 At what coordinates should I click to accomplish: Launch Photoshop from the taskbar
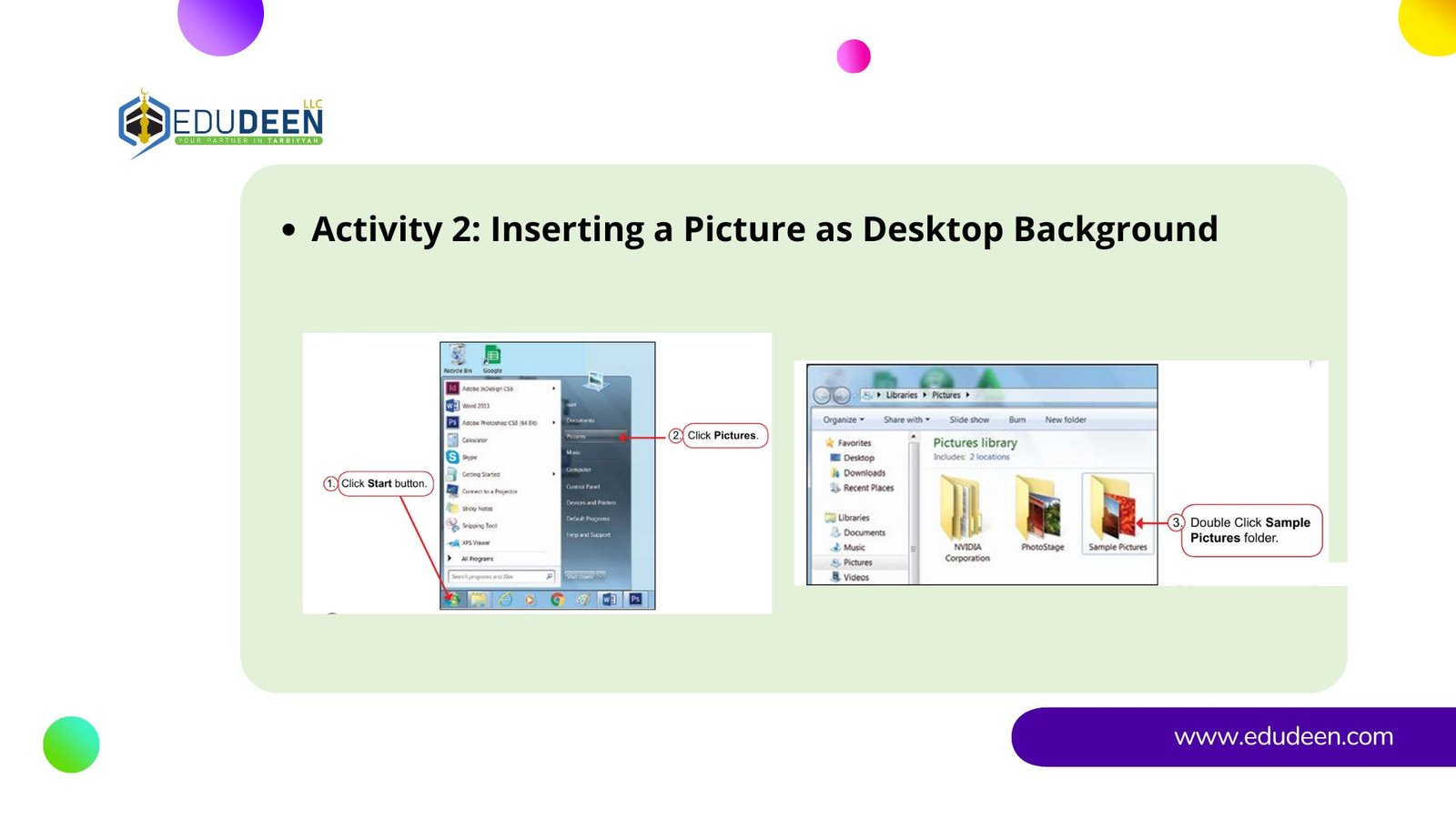tap(635, 599)
